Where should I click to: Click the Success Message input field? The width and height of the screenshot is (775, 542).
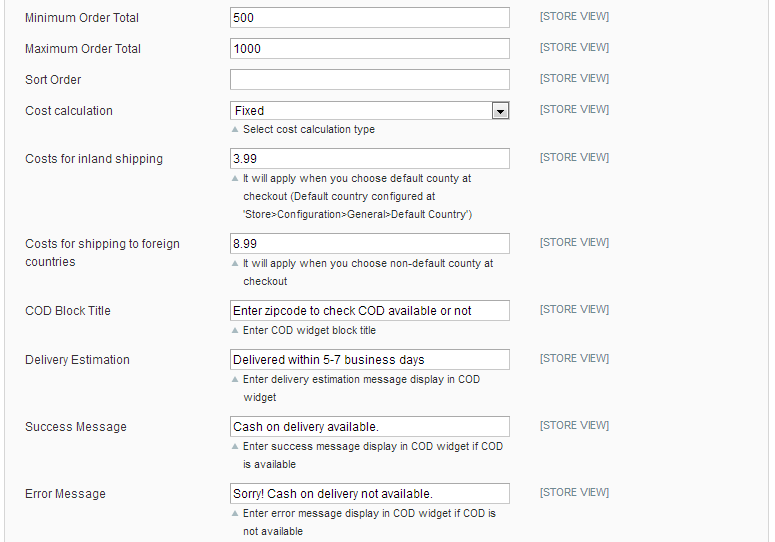coord(369,427)
